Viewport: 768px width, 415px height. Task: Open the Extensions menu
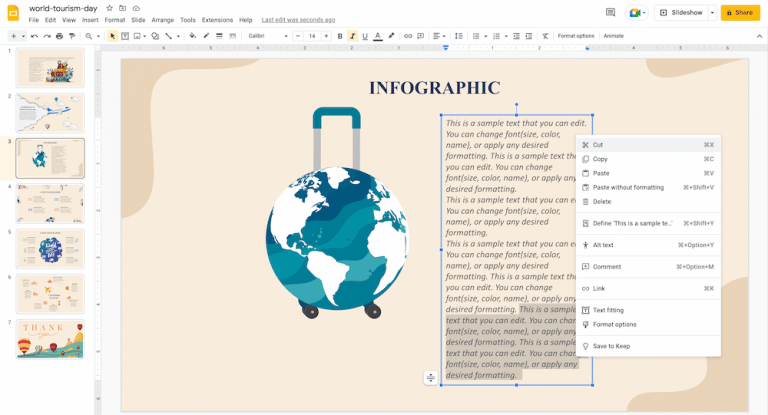217,20
